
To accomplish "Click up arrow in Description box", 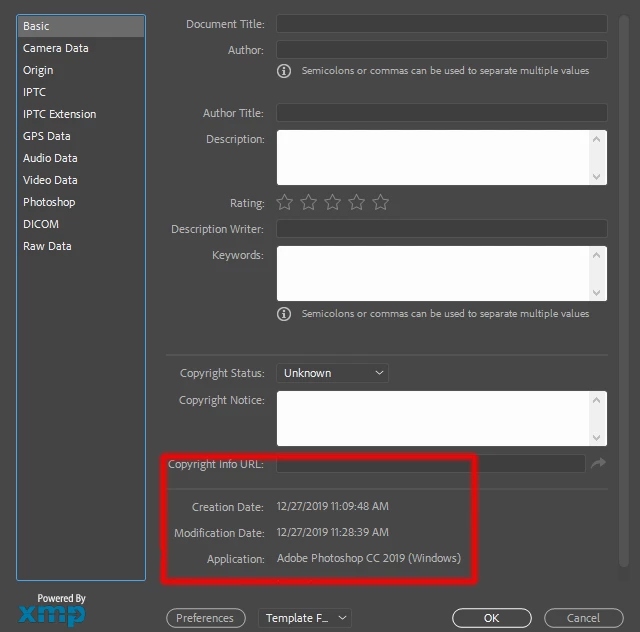I will pyautogui.click(x=596, y=140).
